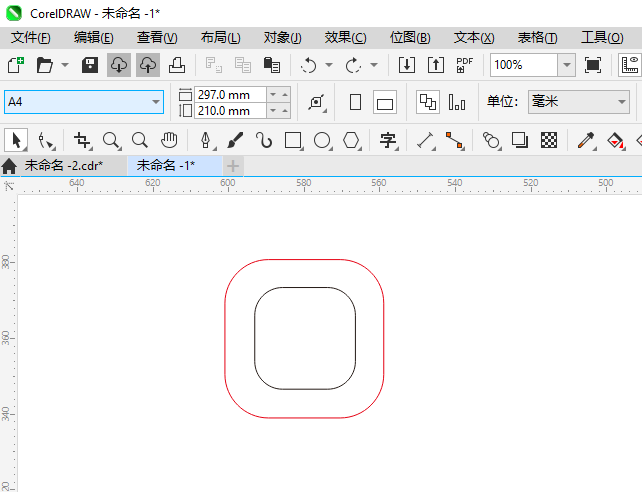Toggle current page layout button

(457, 102)
